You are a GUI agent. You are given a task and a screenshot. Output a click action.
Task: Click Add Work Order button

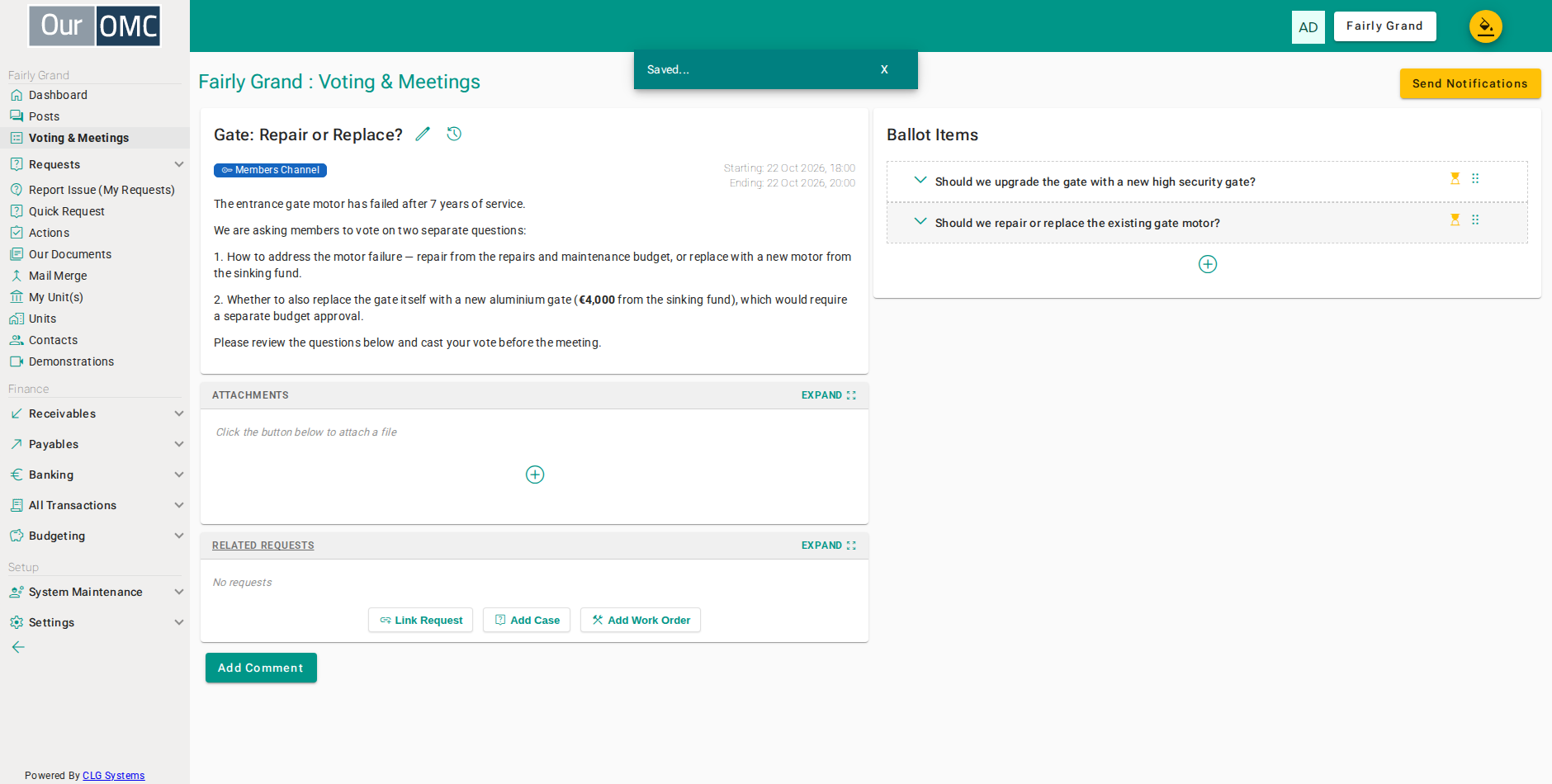coord(641,620)
